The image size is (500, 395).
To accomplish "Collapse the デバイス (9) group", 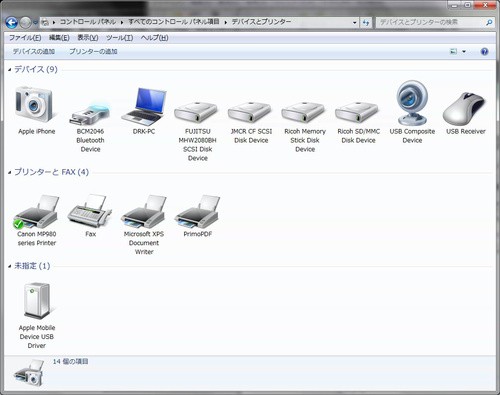I will (10, 70).
